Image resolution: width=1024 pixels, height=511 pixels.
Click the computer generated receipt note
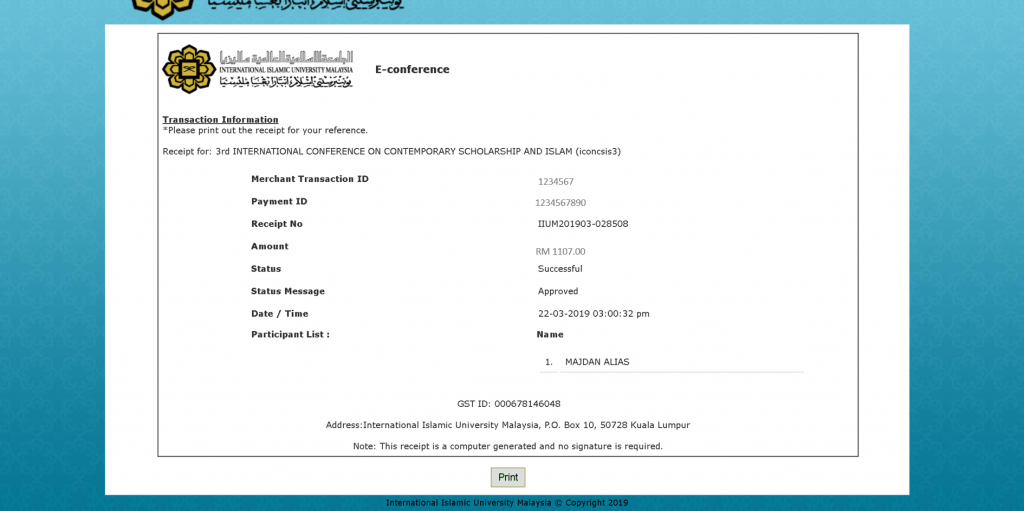(508, 446)
